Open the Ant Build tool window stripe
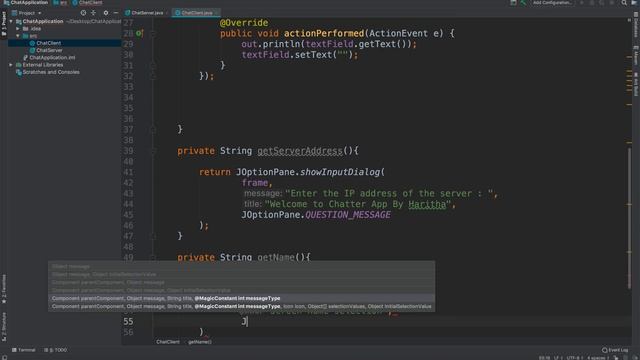The width and height of the screenshot is (640, 360). pyautogui.click(x=636, y=84)
